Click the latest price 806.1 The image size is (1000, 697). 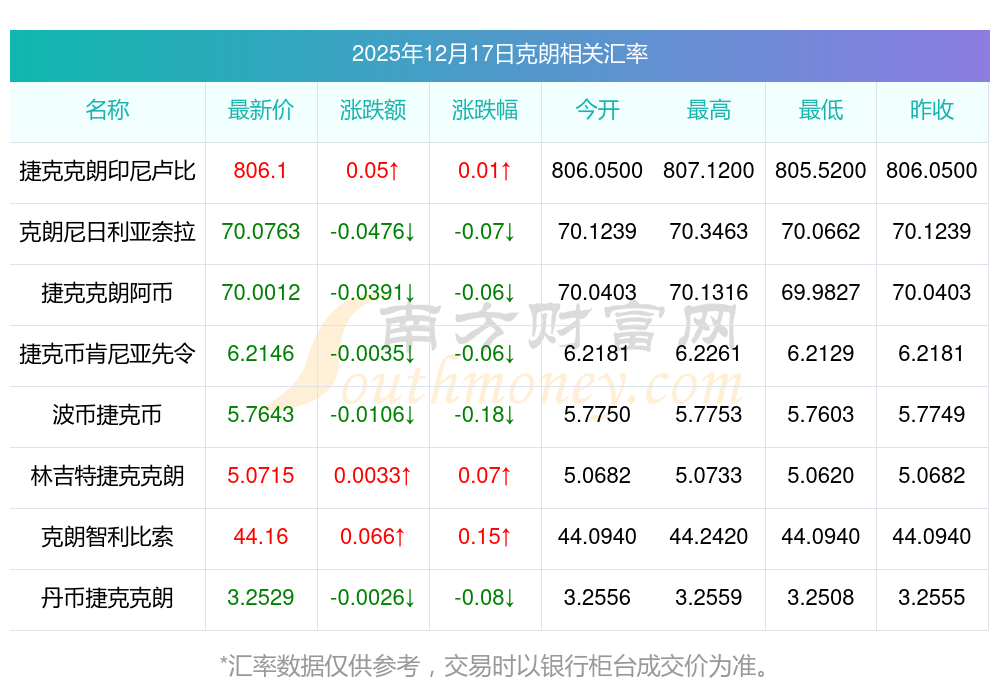260,170
